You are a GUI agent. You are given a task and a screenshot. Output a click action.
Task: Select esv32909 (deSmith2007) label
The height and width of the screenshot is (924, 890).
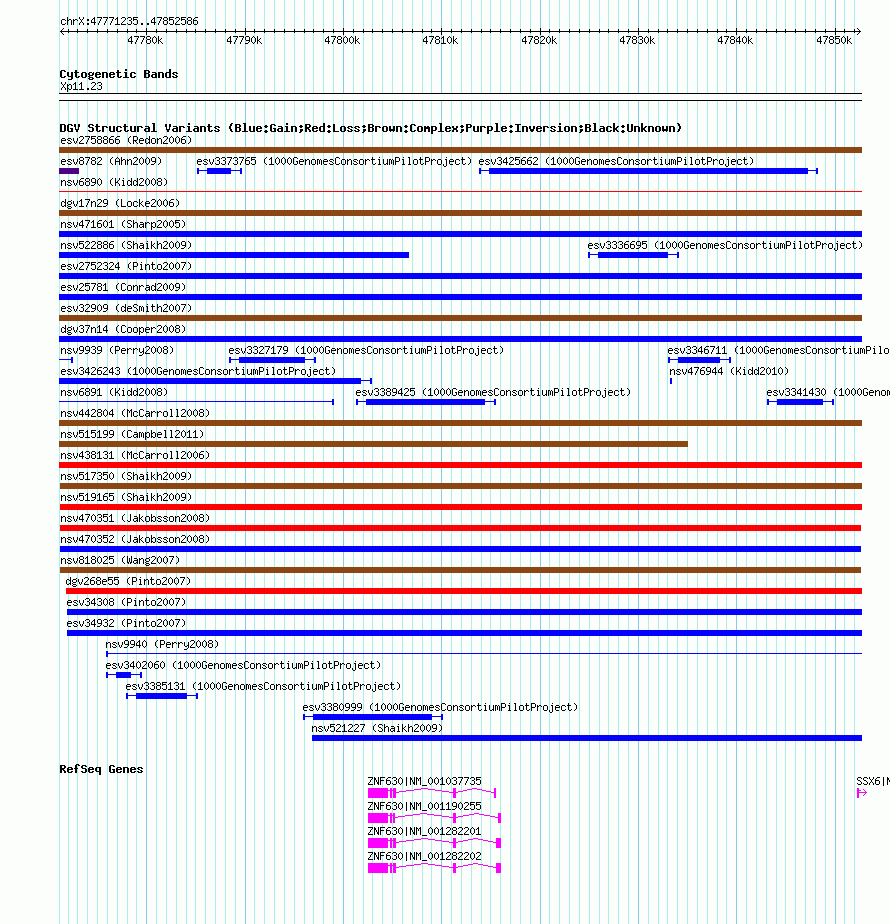pos(126,308)
